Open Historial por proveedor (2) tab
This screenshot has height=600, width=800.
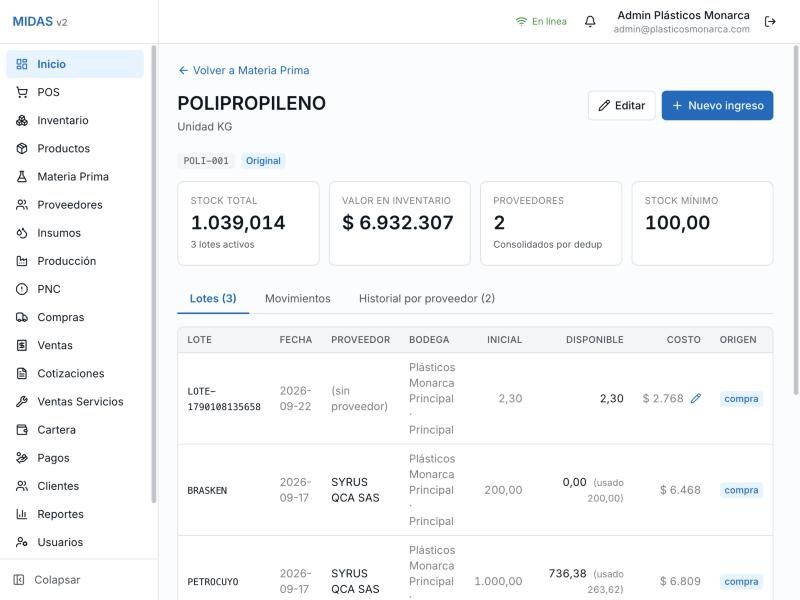tap(427, 298)
